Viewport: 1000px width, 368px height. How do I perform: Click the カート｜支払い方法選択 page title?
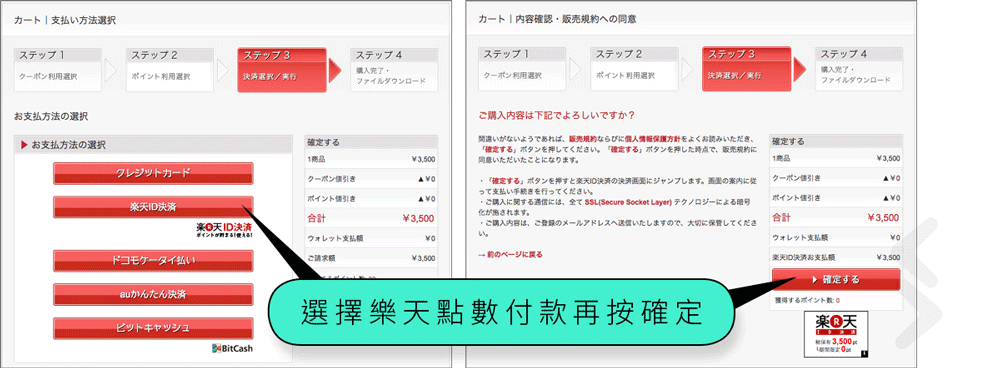coord(64,20)
